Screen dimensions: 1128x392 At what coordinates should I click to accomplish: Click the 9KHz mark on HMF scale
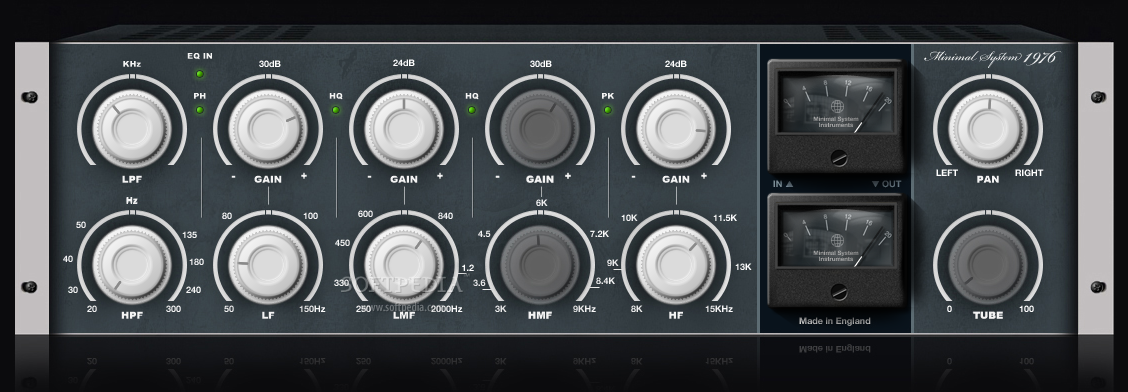coord(584,309)
